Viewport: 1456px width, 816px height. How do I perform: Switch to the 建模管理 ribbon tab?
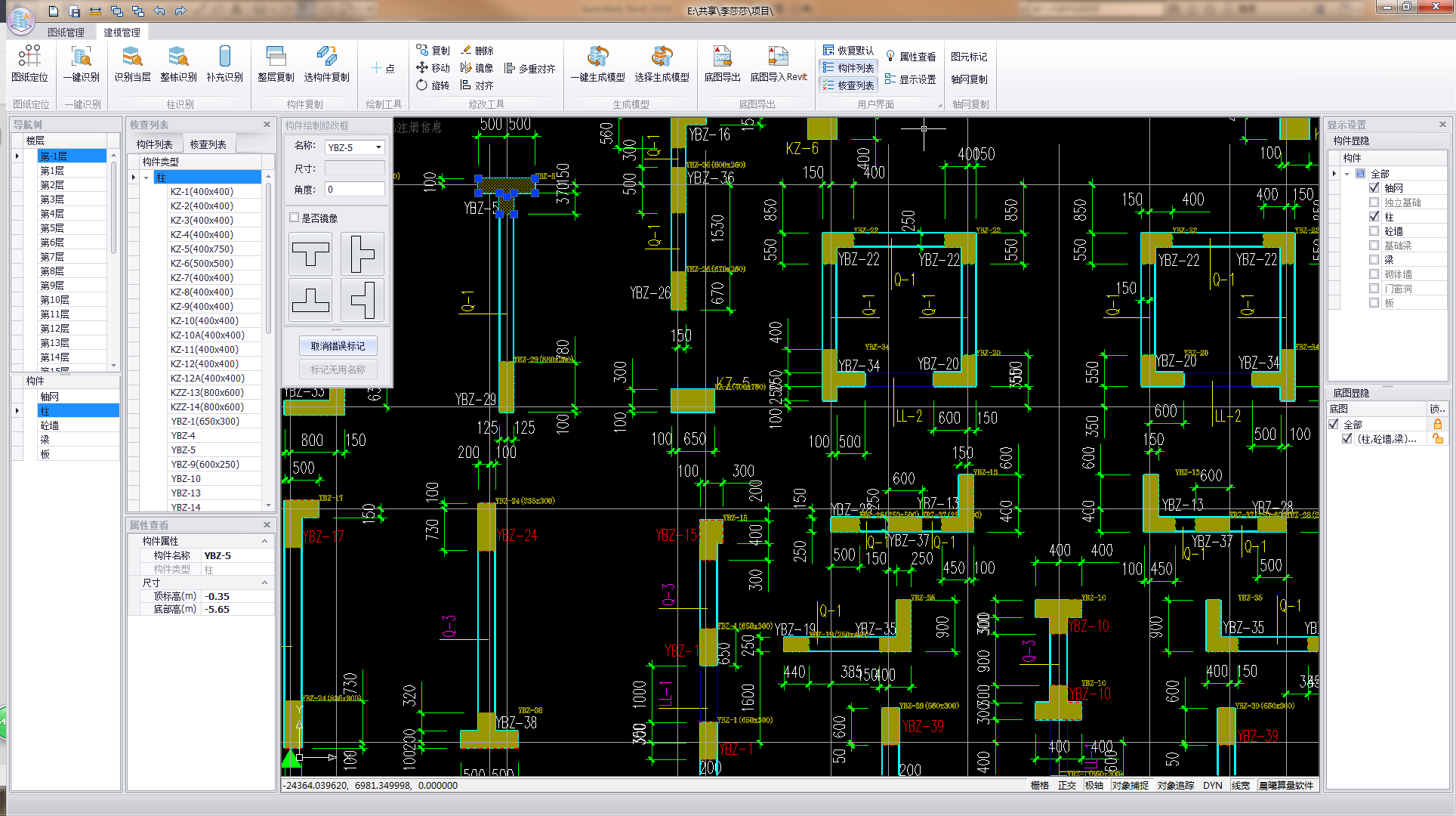[x=122, y=32]
